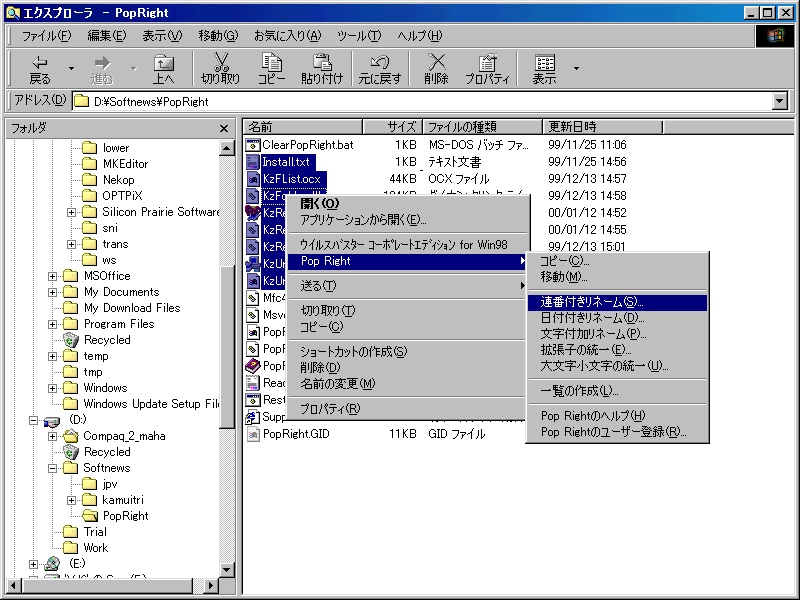
Task: Open the 表示 (View) toolbar dropdown arrow
Action: point(576,68)
